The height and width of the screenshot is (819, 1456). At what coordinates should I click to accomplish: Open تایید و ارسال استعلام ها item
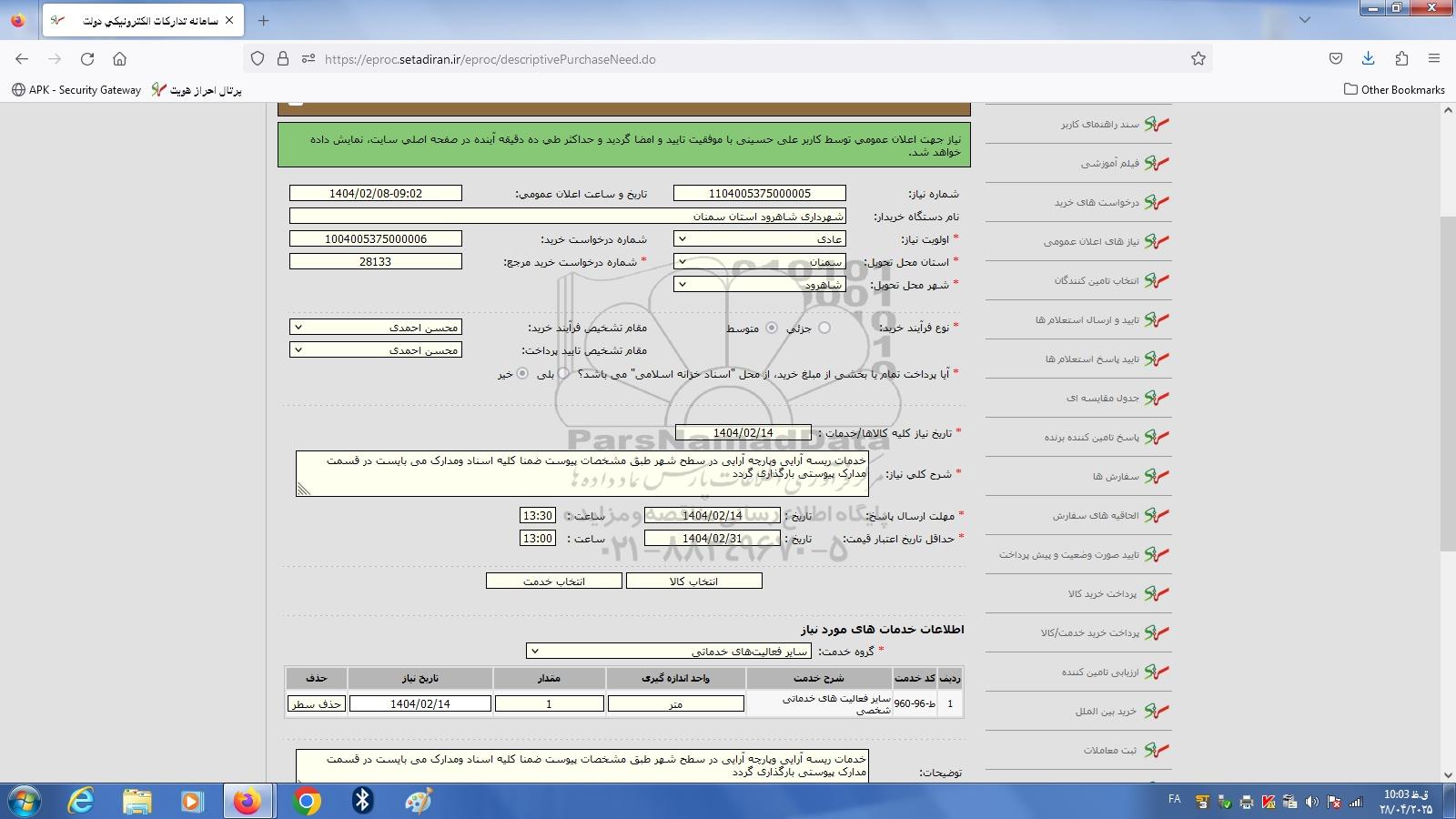(x=1087, y=320)
